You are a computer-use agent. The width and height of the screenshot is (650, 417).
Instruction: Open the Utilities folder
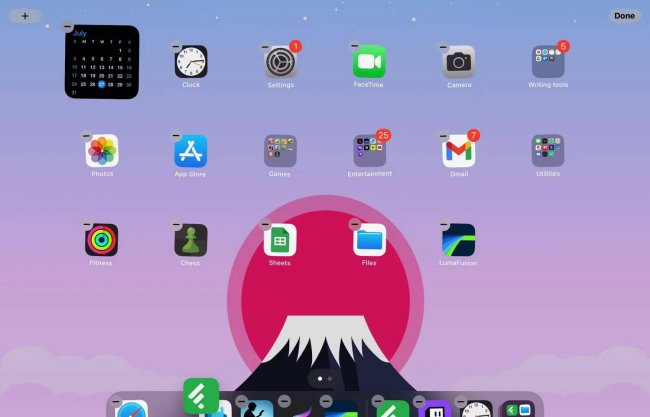tap(548, 151)
